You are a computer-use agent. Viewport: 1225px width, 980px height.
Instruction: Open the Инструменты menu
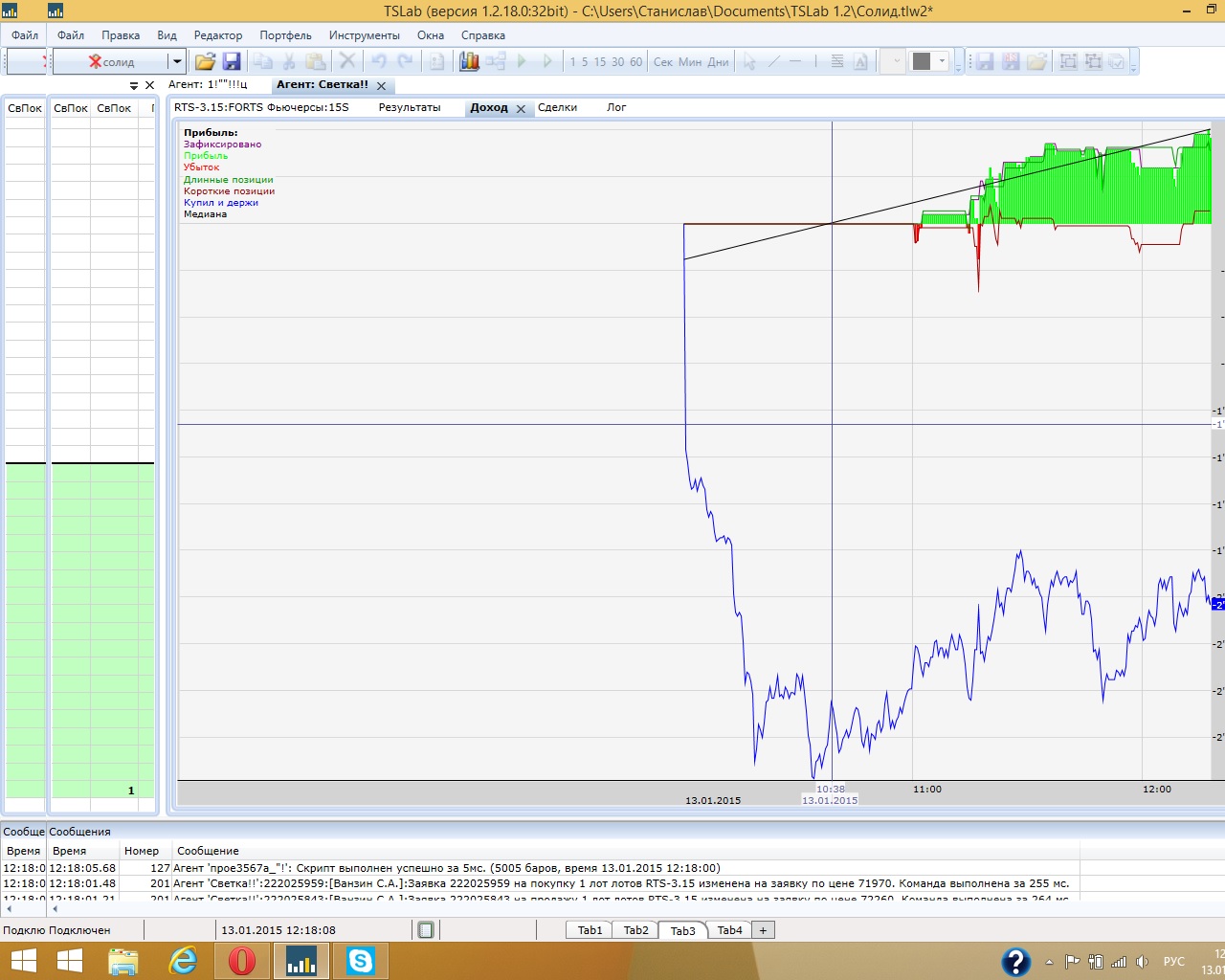coord(364,35)
